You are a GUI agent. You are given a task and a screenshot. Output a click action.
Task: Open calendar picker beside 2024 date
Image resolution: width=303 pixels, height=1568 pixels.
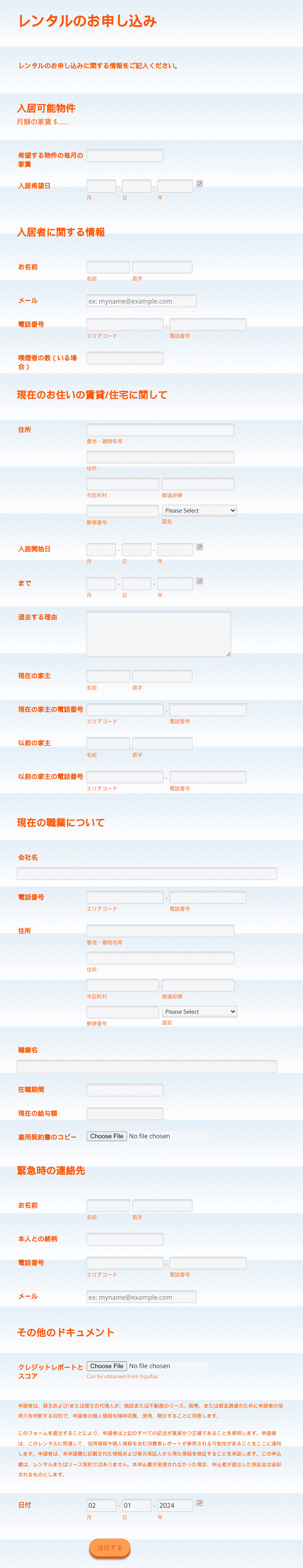click(200, 1502)
